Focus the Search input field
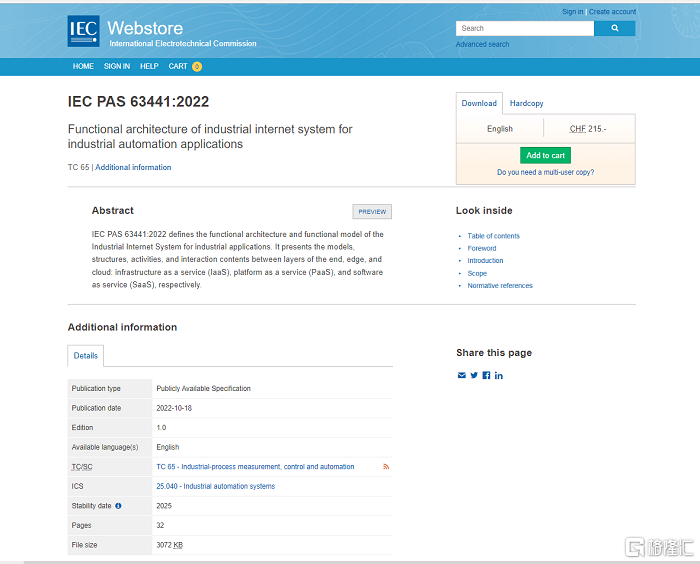This screenshot has width=700, height=564. pos(525,28)
